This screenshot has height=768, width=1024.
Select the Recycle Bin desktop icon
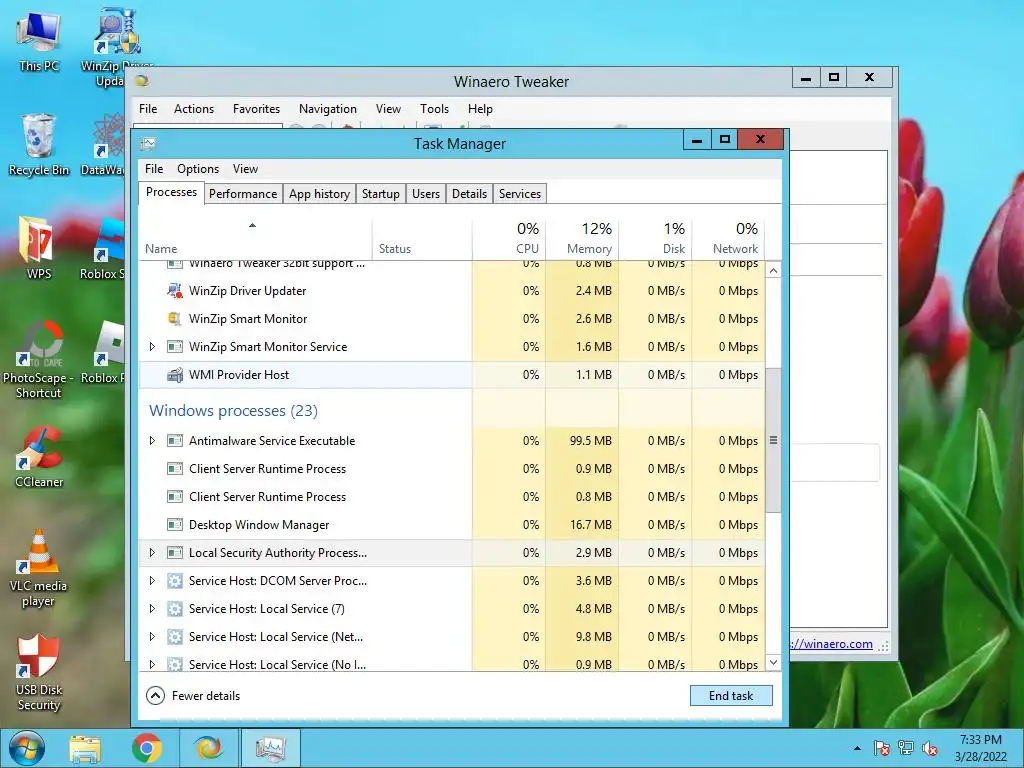(39, 144)
